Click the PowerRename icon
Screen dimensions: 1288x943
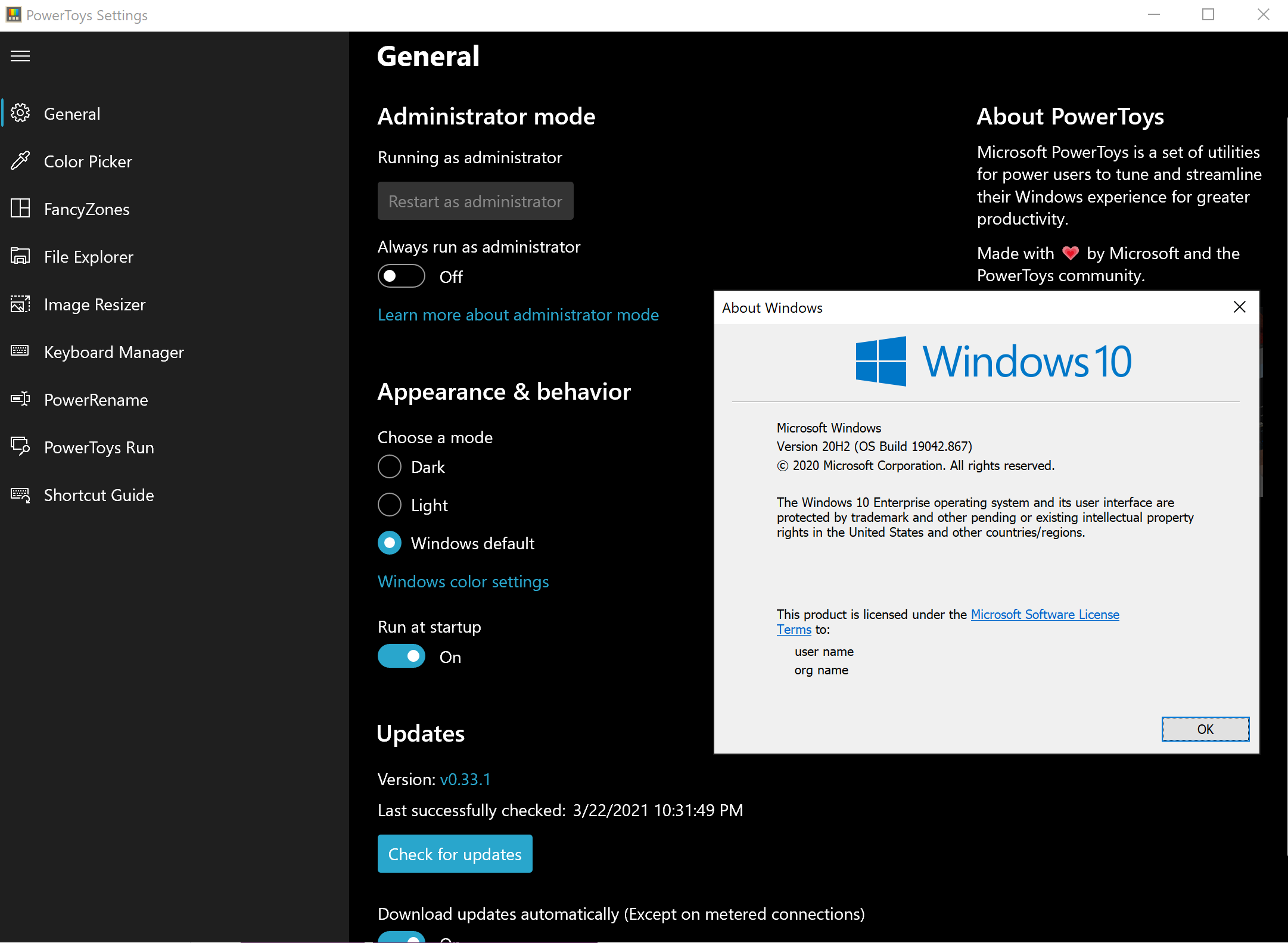click(20, 400)
